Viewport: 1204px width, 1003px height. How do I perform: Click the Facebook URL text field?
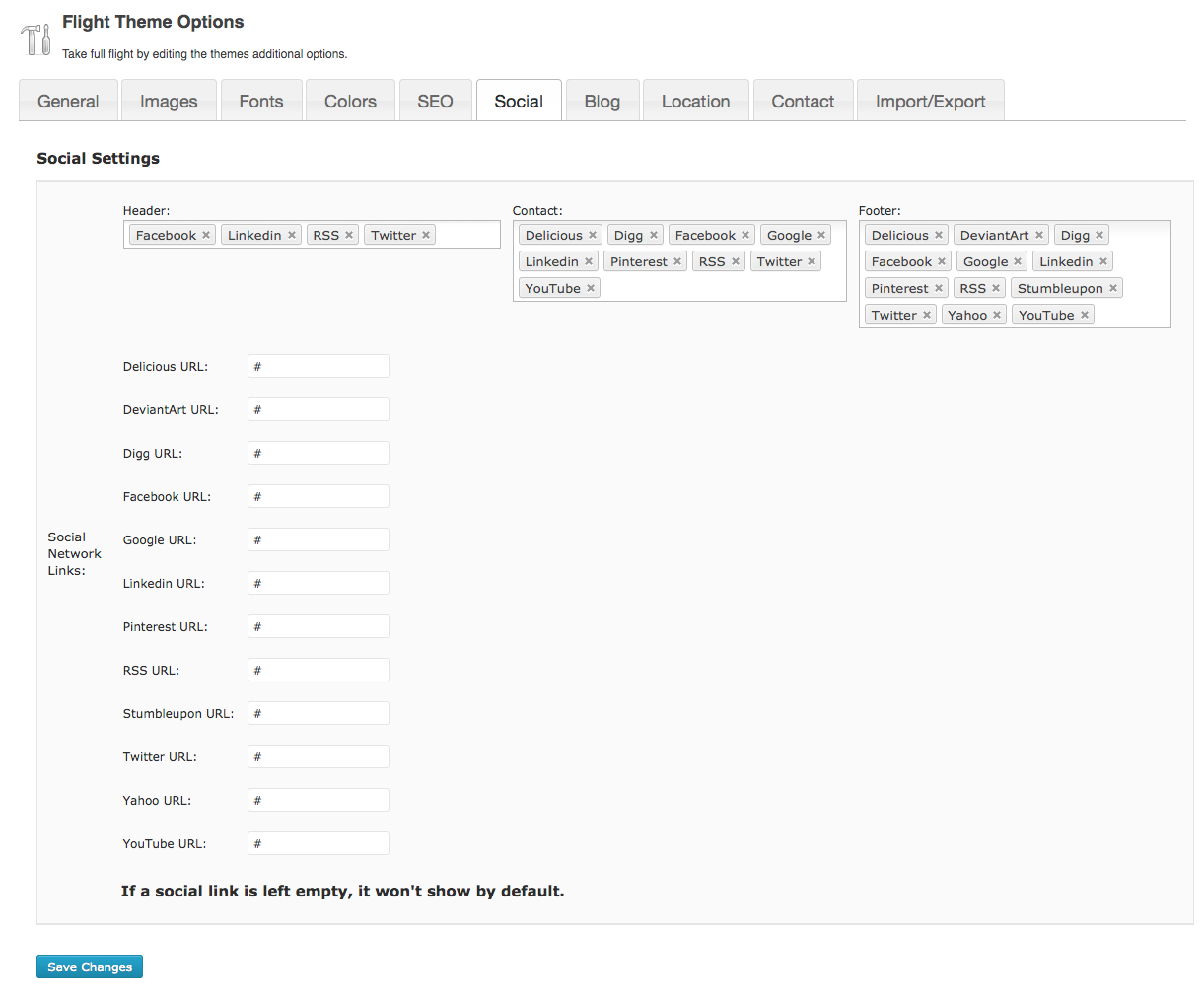pyautogui.click(x=318, y=496)
